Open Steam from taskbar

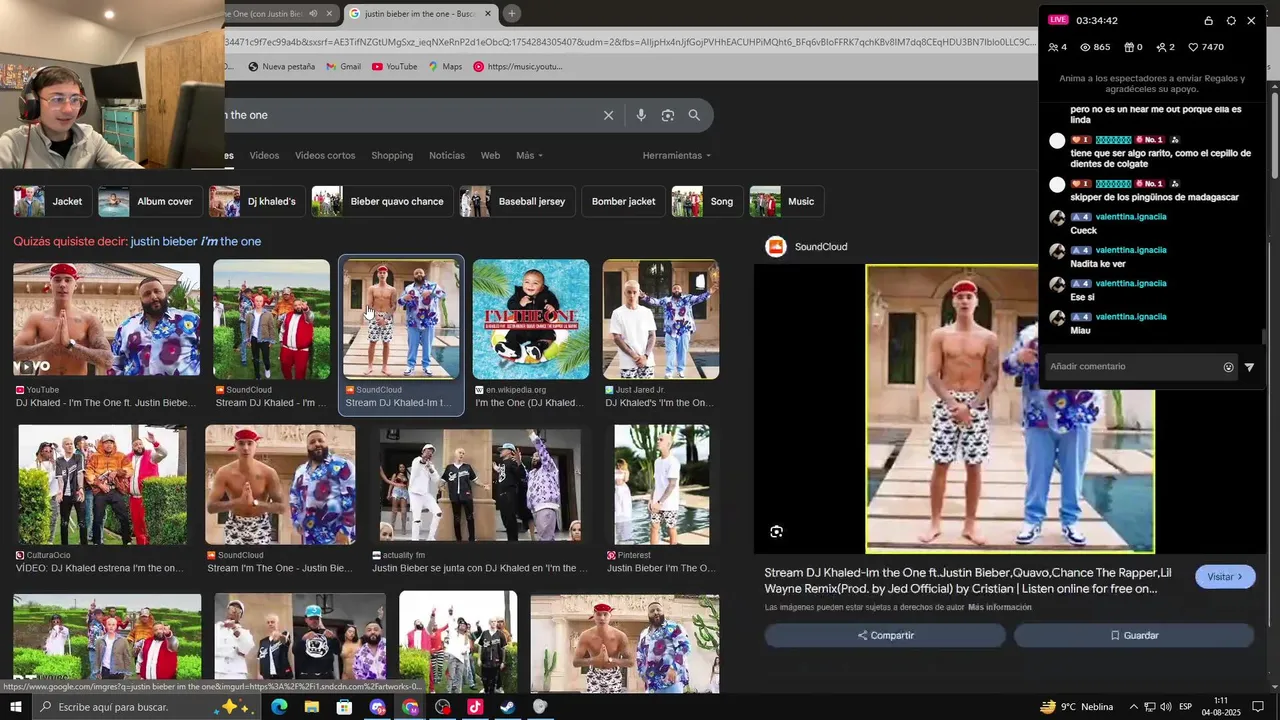point(507,707)
